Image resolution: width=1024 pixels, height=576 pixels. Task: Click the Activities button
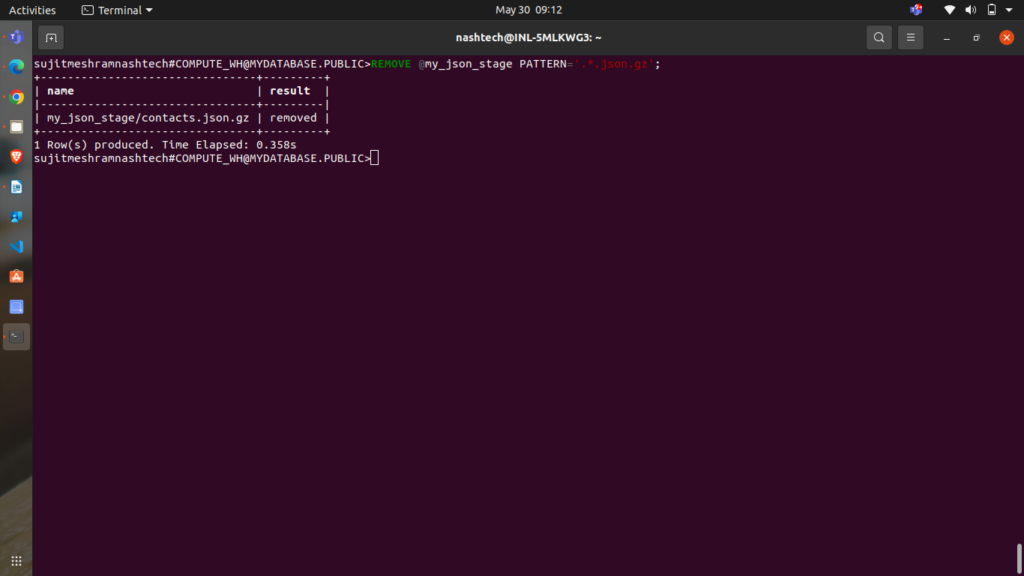[x=32, y=10]
